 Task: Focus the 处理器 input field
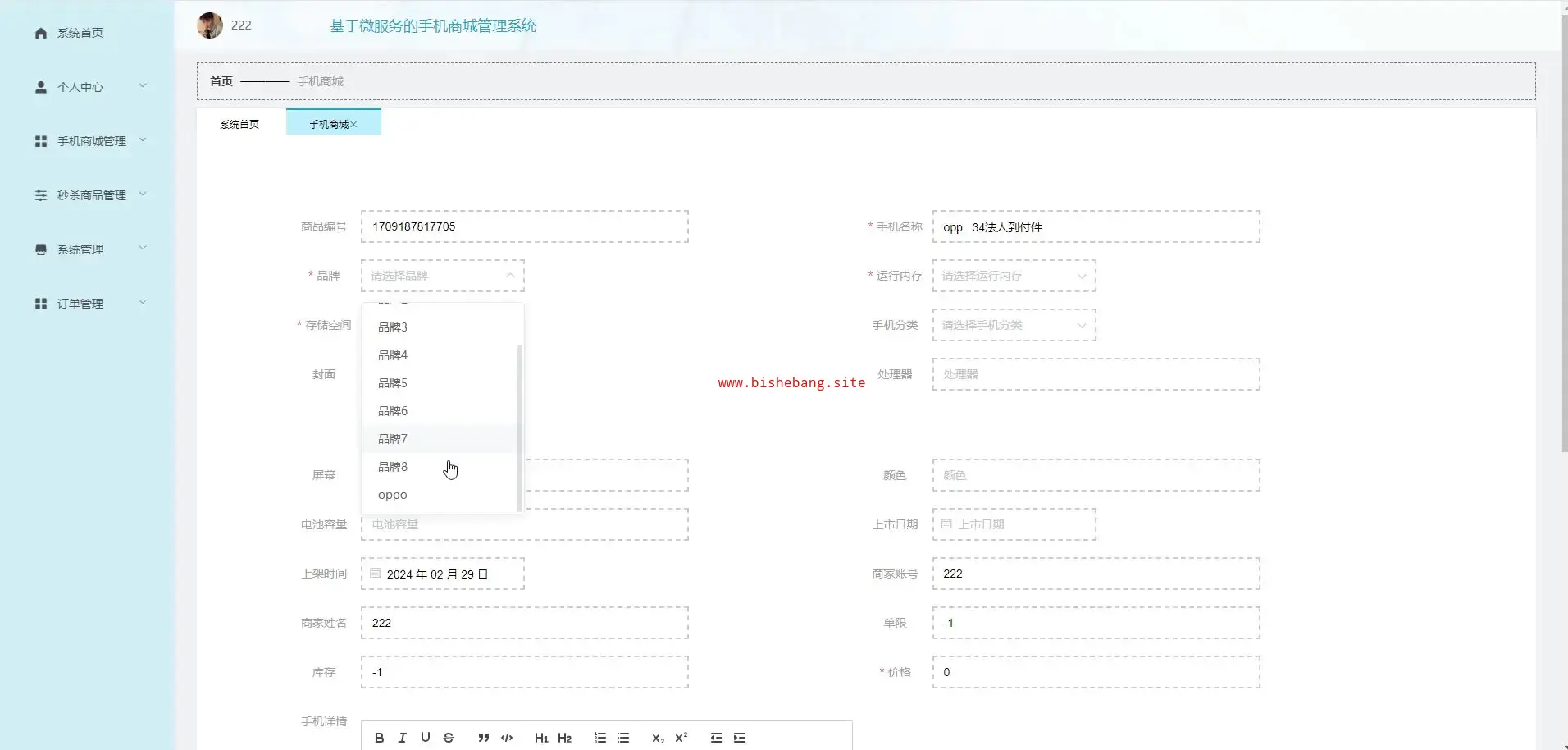pos(1096,374)
